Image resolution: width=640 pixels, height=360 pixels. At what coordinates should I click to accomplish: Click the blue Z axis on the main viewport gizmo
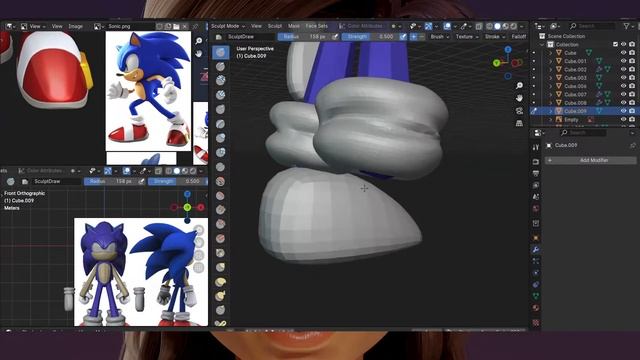click(508, 50)
